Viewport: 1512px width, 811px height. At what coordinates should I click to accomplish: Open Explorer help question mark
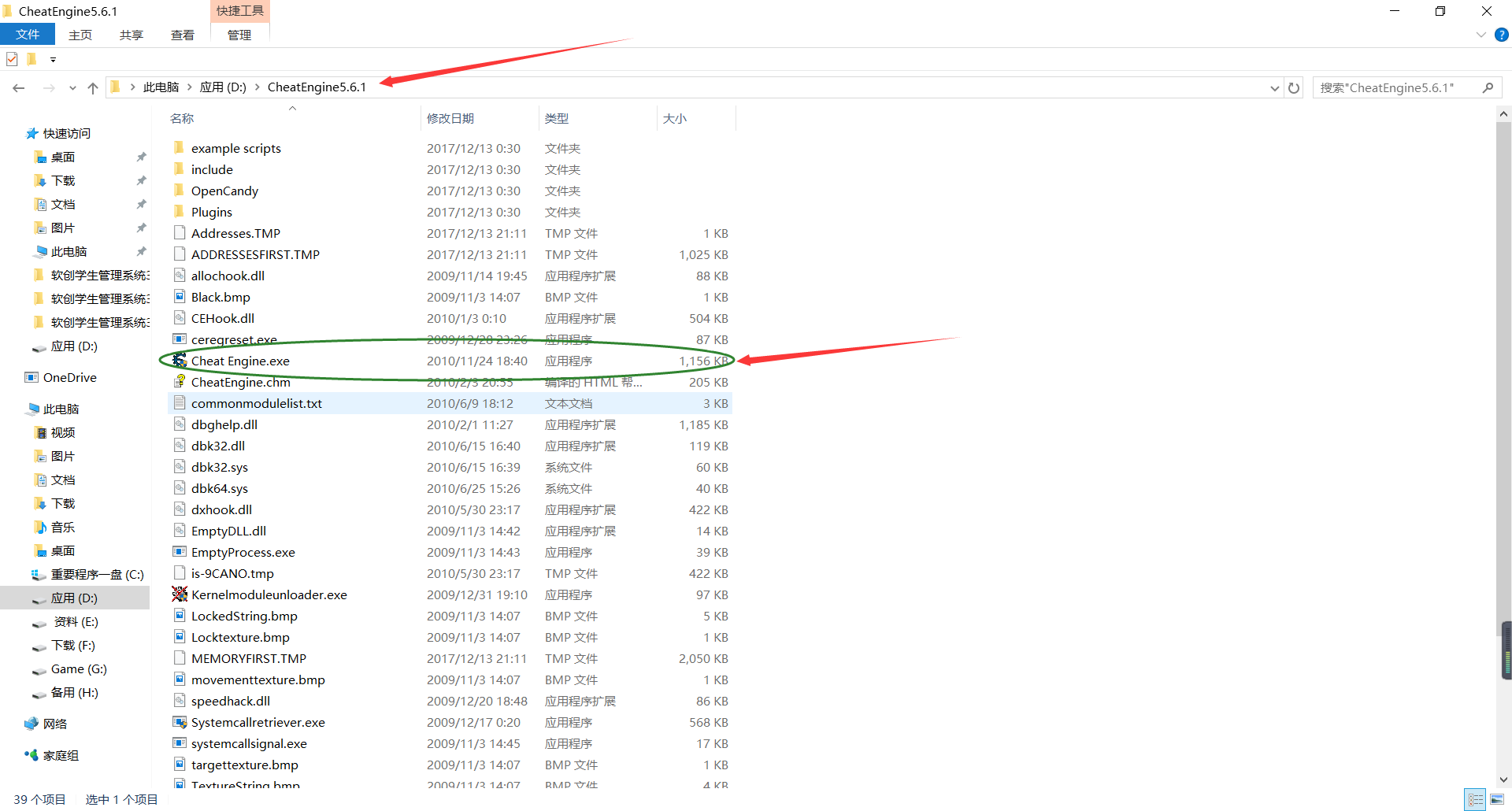point(1502,35)
